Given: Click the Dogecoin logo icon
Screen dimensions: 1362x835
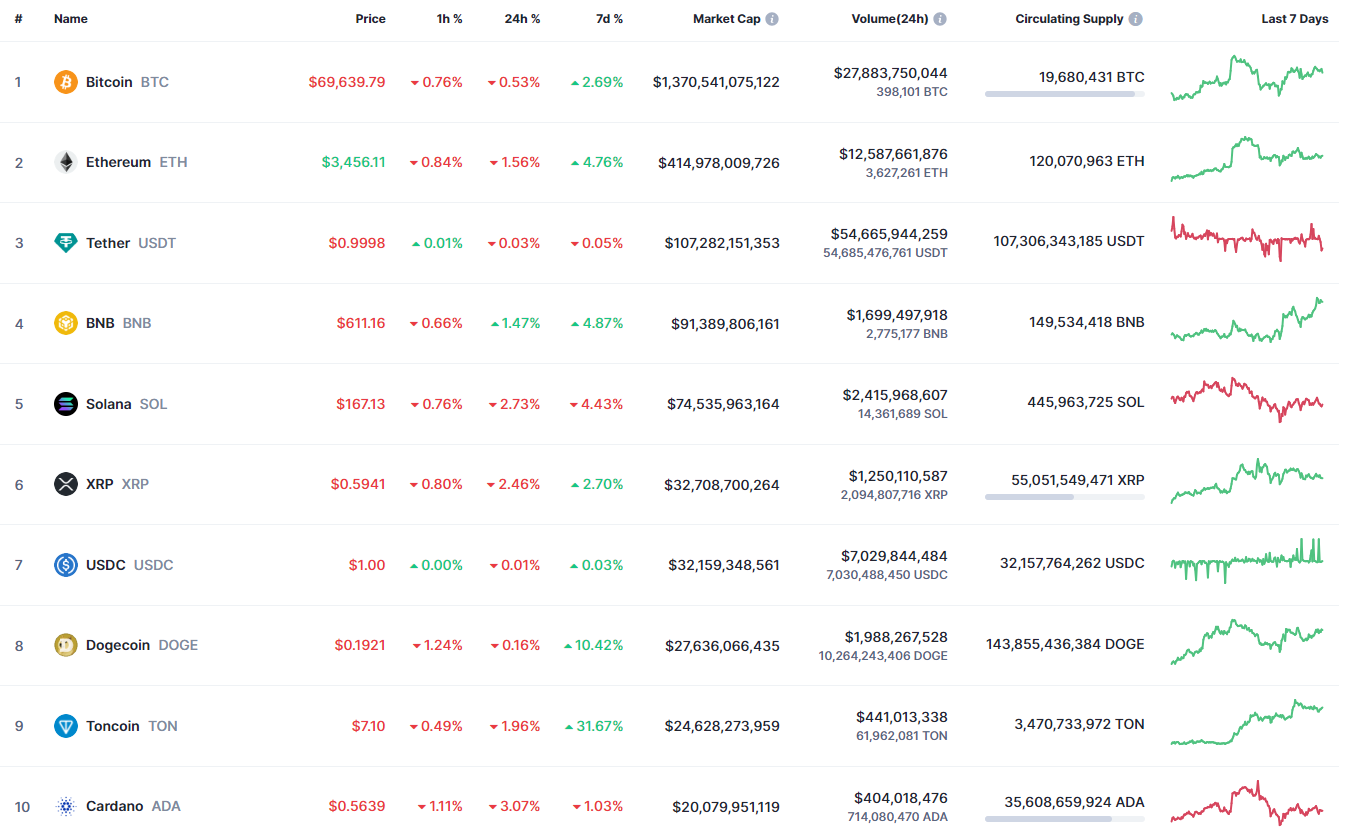Looking at the screenshot, I should (x=66, y=645).
